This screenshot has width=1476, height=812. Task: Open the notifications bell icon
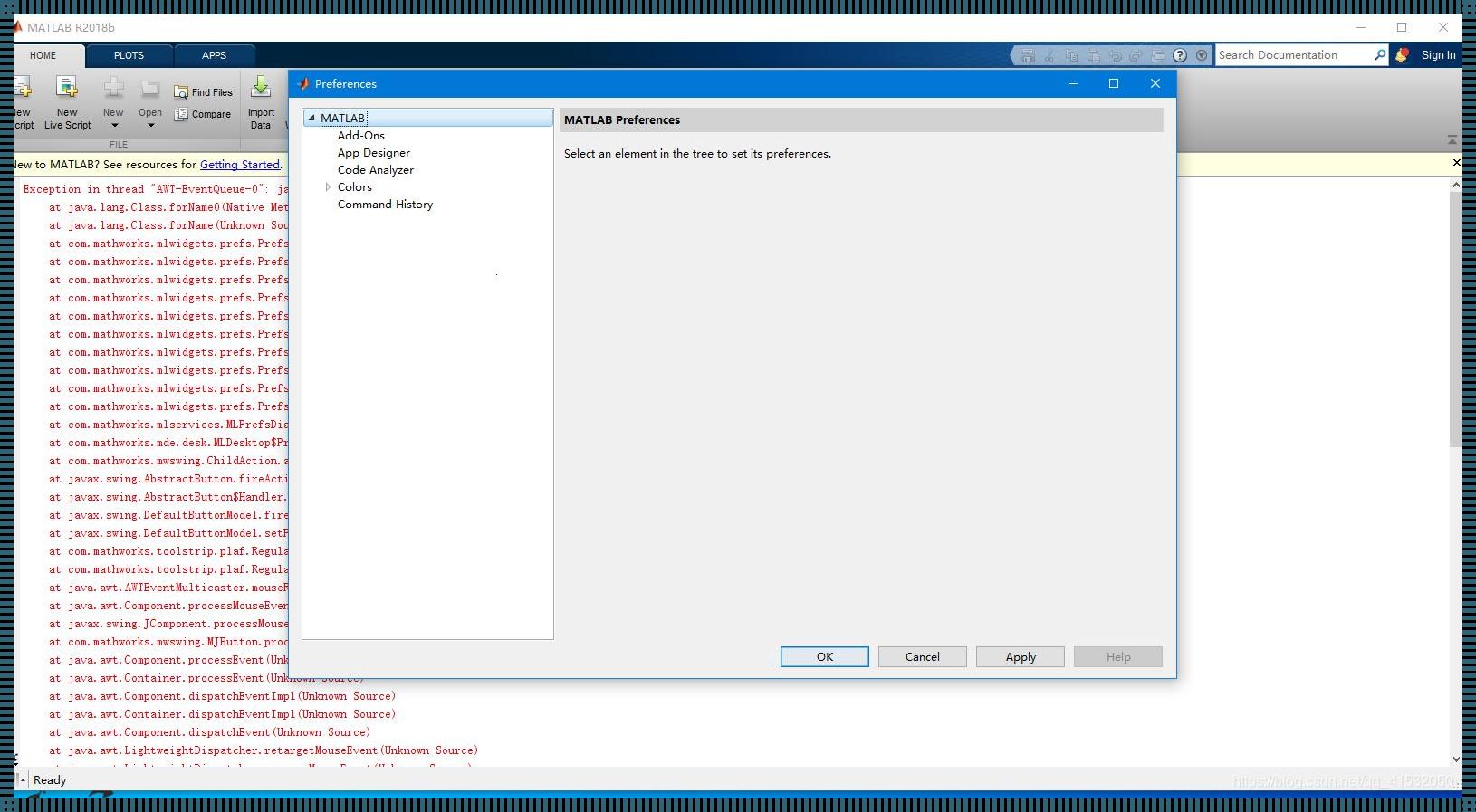pyautogui.click(x=1402, y=55)
